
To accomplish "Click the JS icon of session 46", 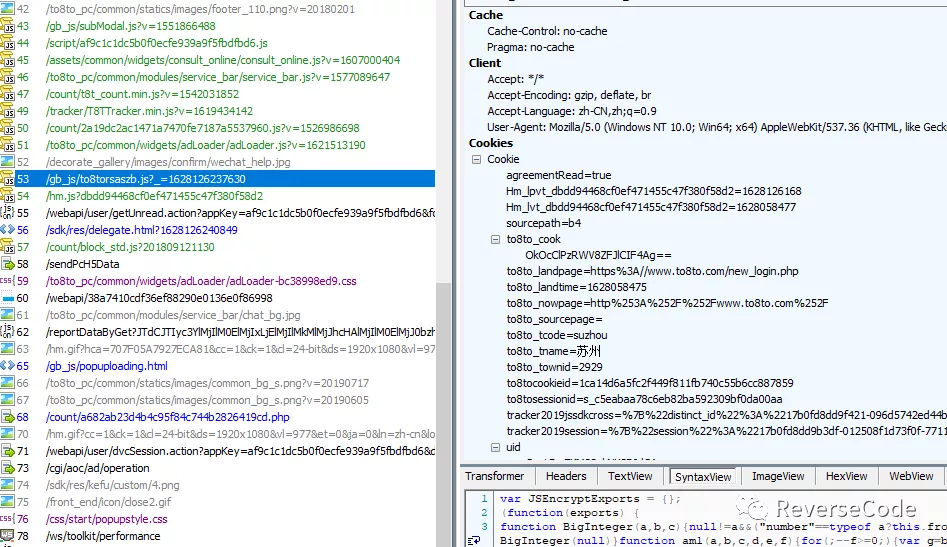I will pyautogui.click(x=7, y=77).
